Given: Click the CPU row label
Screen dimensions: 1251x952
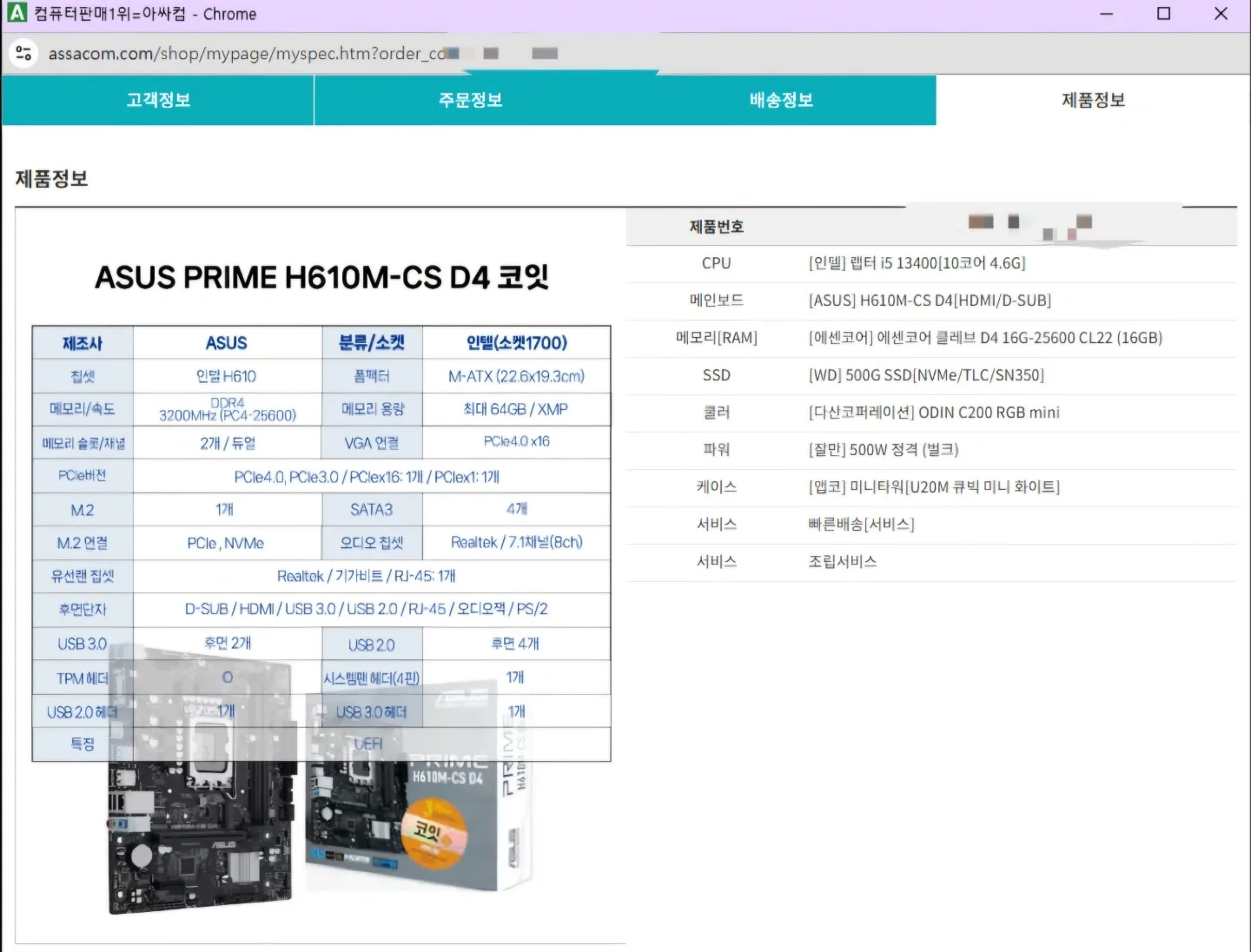Looking at the screenshot, I should tap(717, 263).
